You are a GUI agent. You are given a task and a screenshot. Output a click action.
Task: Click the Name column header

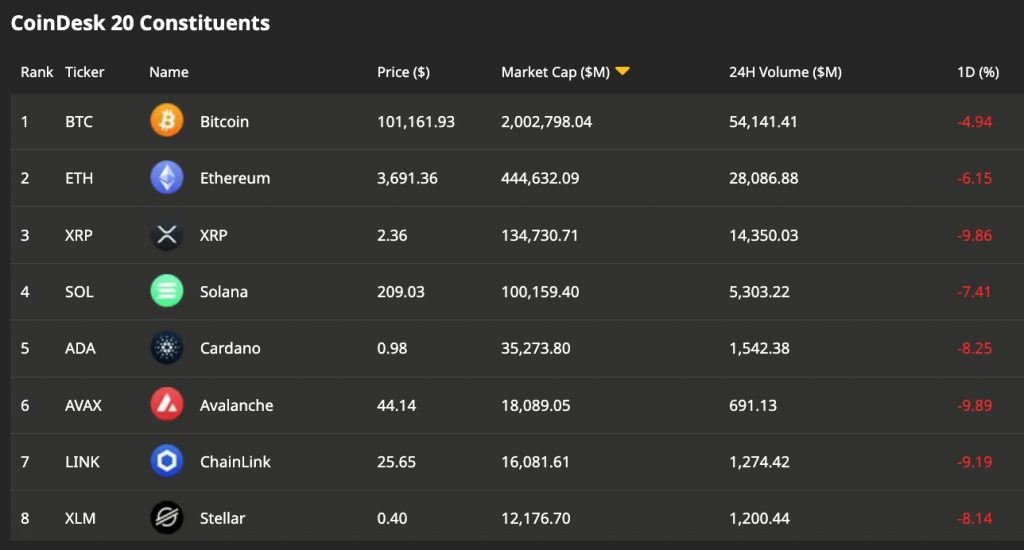pos(168,72)
